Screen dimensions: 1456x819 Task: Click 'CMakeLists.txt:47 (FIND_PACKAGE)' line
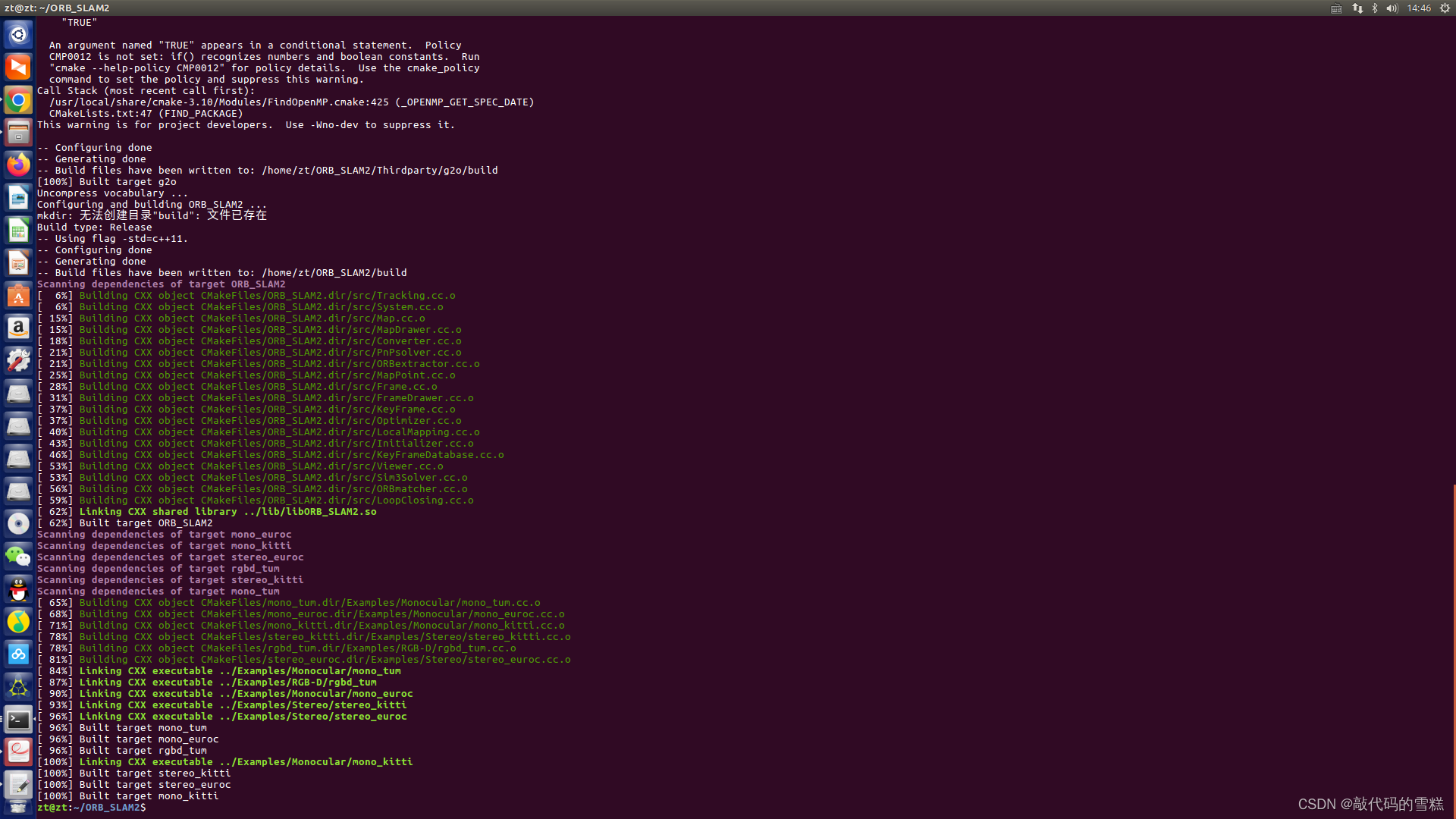(146, 114)
